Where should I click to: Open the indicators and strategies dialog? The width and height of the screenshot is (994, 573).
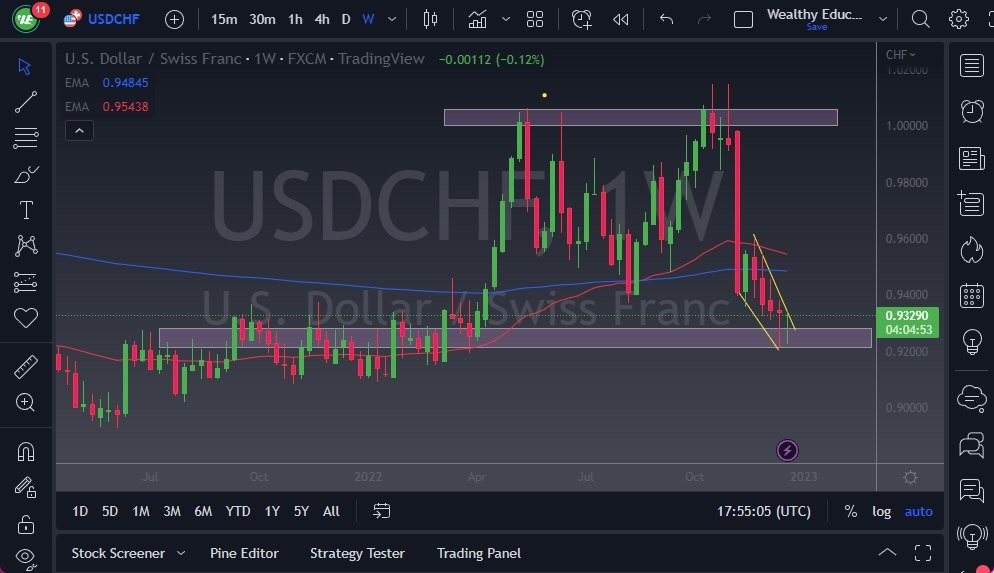(477, 20)
